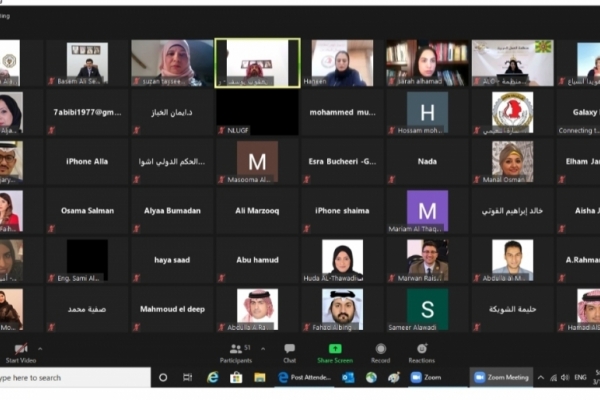Select the صفية محمد participant tile
The width and height of the screenshot is (600, 400).
[87, 309]
